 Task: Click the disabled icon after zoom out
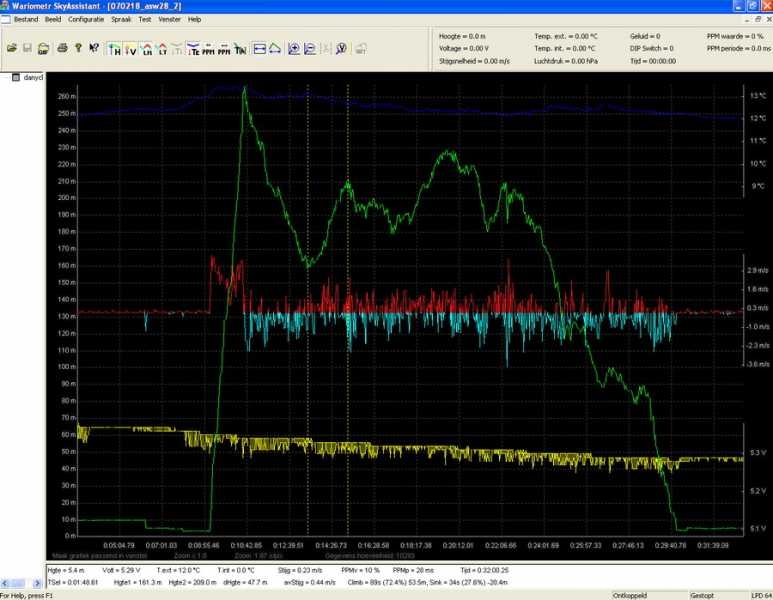326,49
